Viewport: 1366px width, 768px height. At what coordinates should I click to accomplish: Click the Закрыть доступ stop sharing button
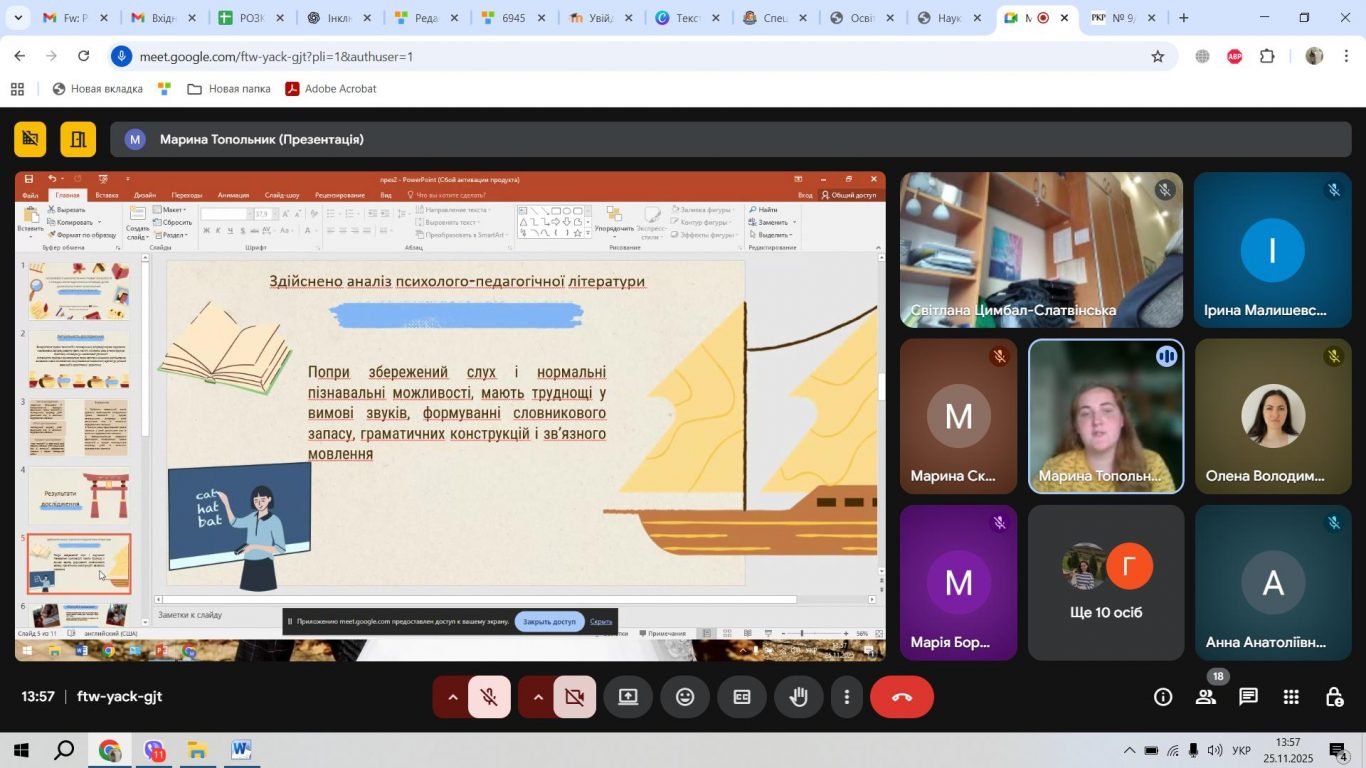point(549,621)
